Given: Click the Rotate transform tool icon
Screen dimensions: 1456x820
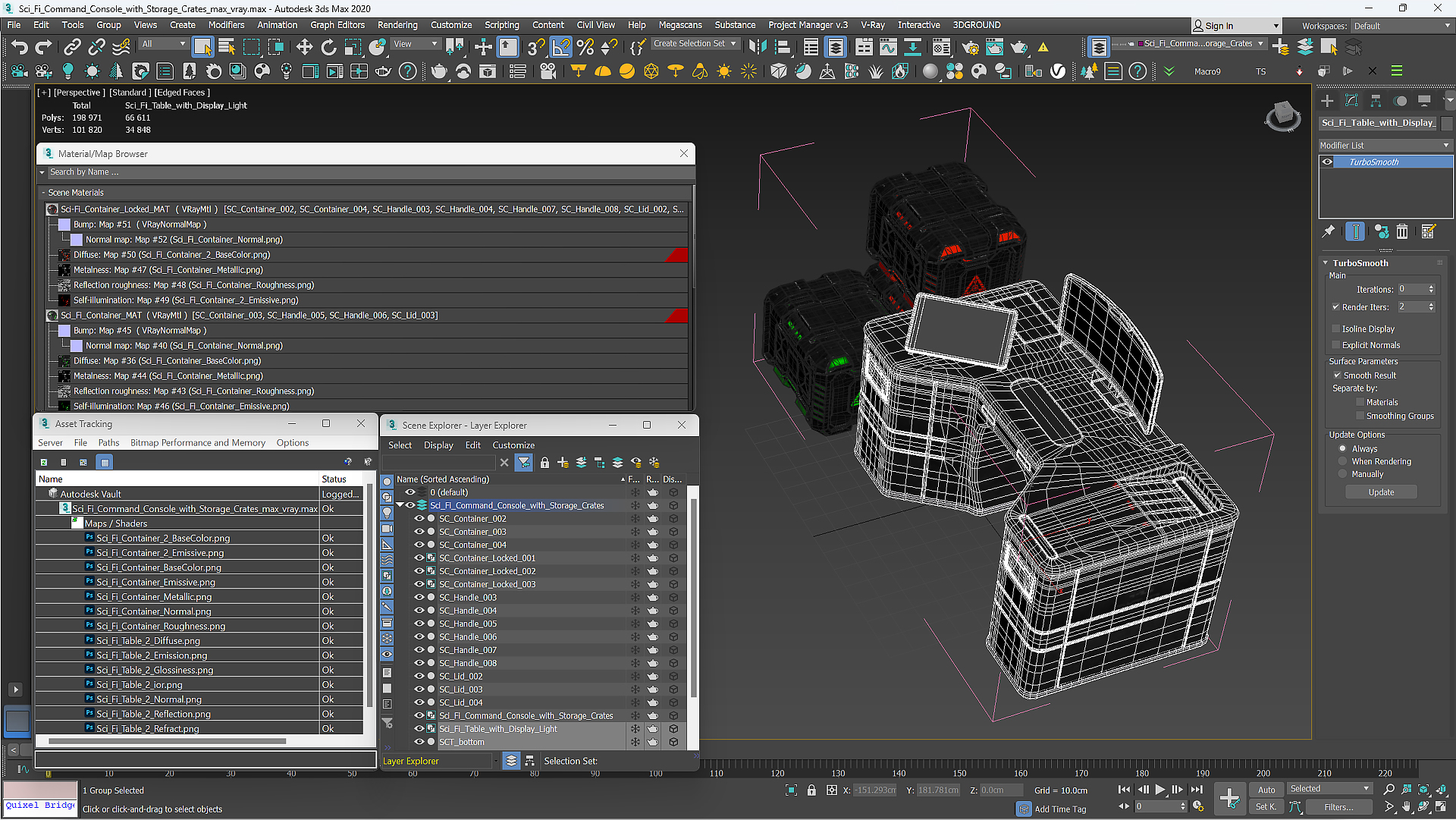Looking at the screenshot, I should [328, 46].
